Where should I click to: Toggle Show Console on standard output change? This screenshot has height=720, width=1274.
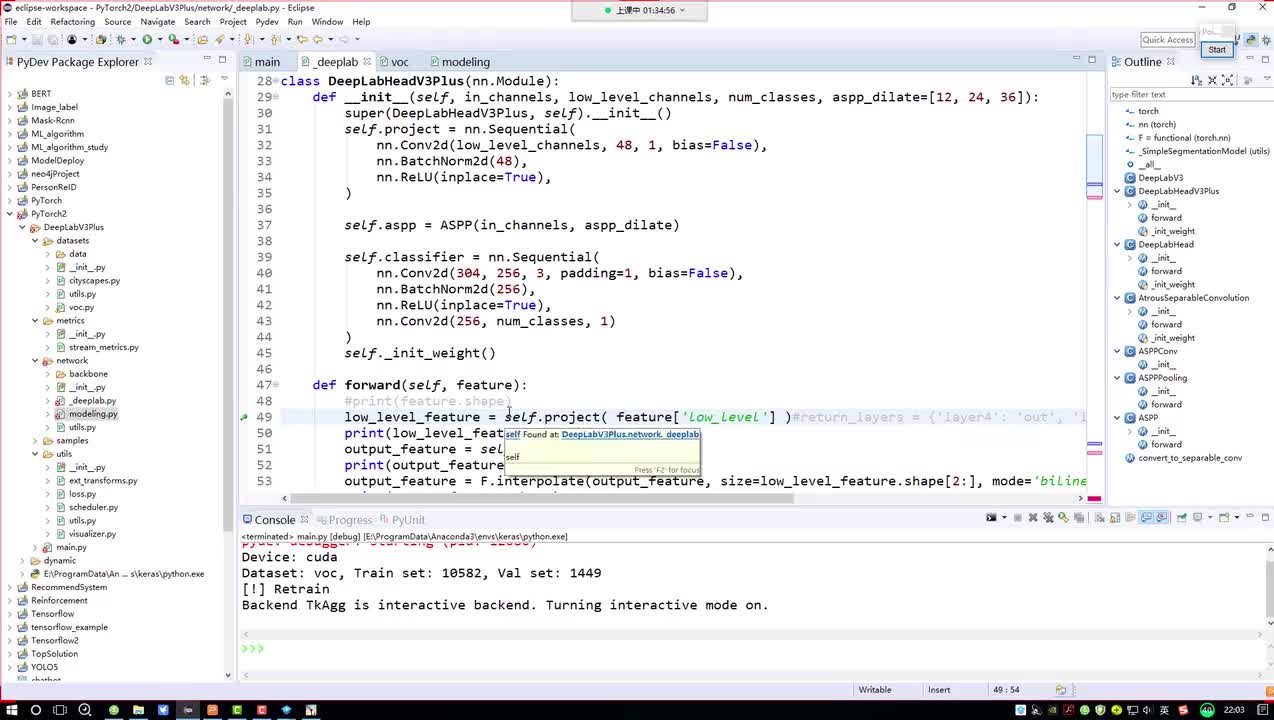tap(1147, 517)
